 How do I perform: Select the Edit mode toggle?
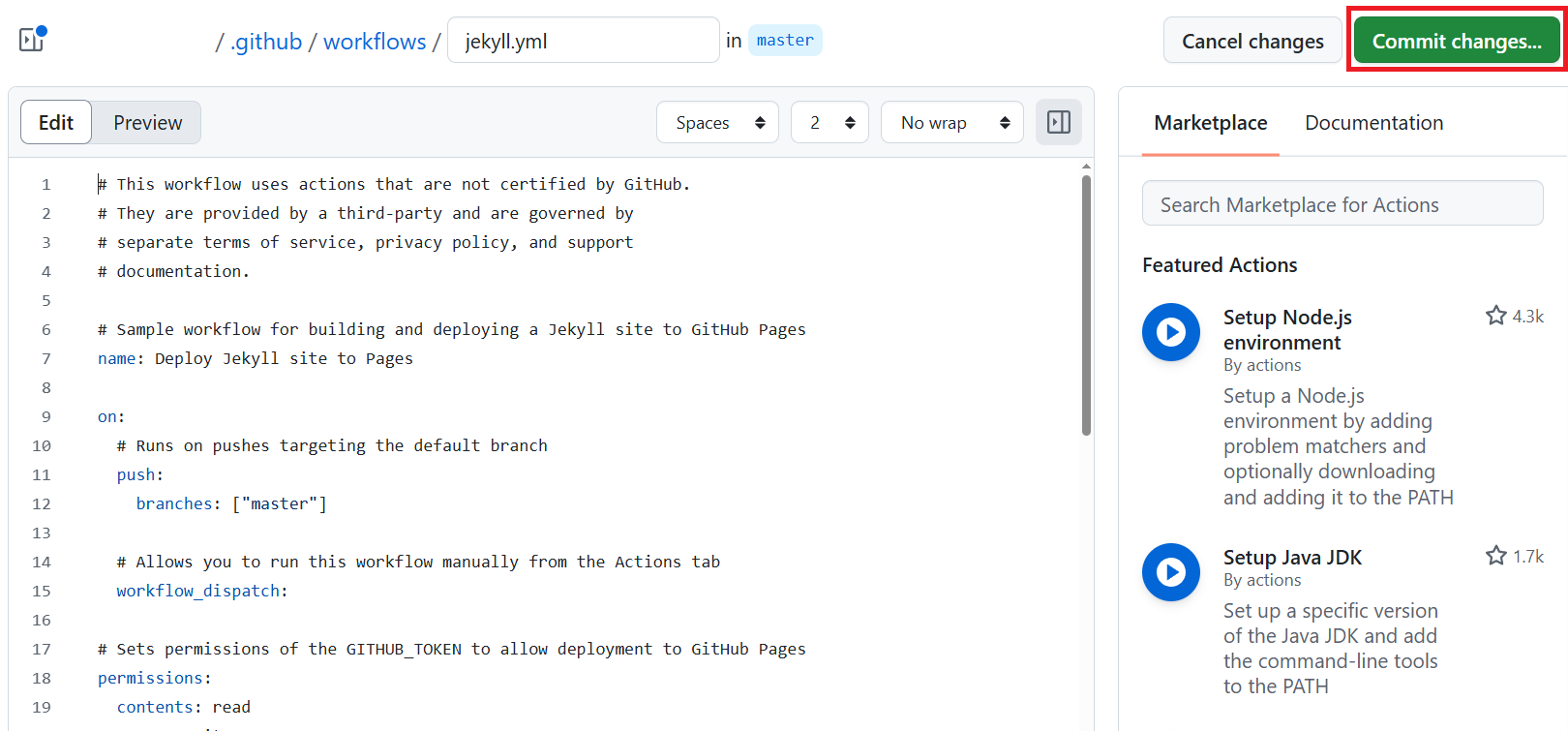[56, 123]
